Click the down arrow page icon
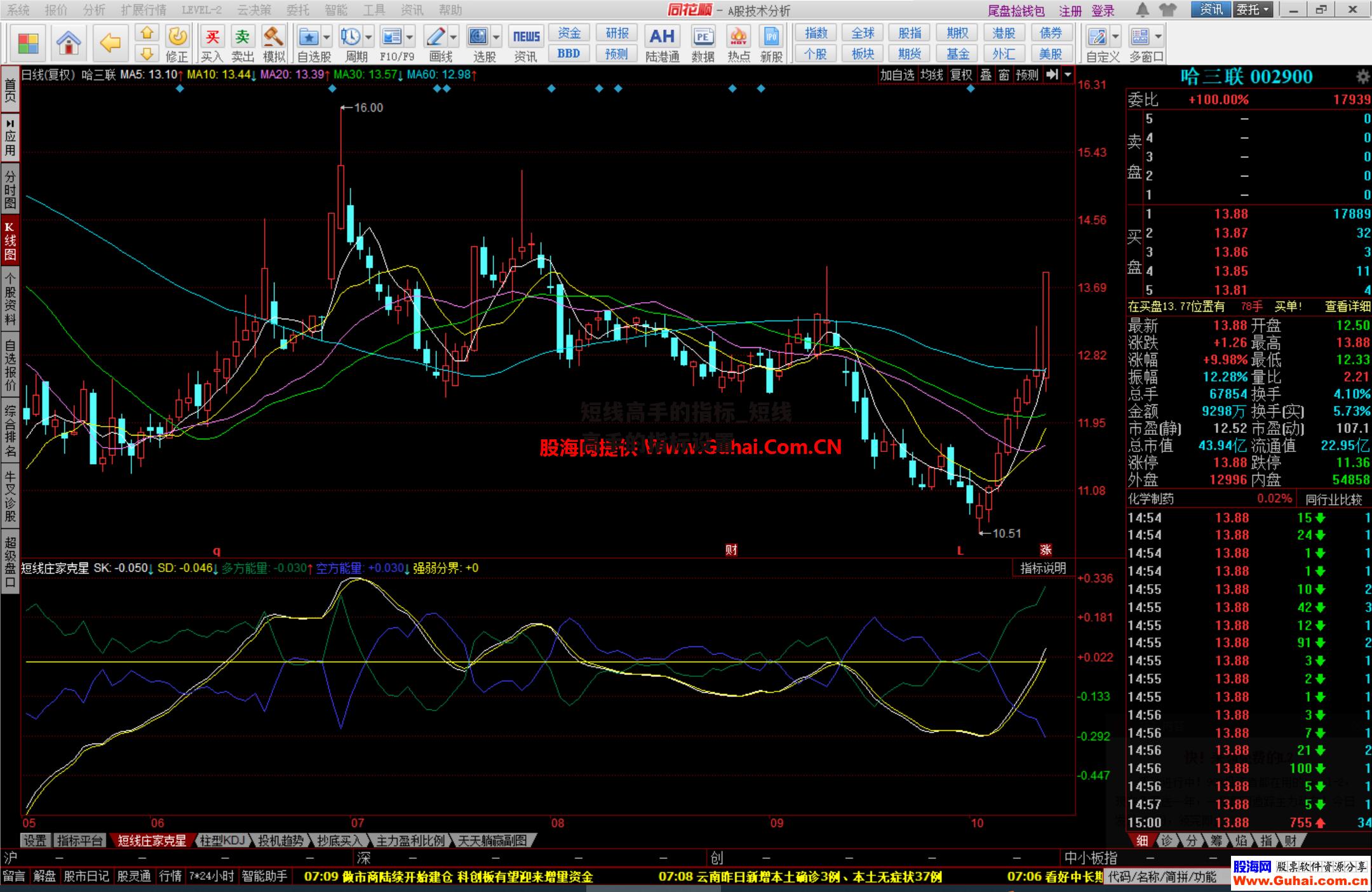Viewport: 1372px width, 892px height. [147, 54]
